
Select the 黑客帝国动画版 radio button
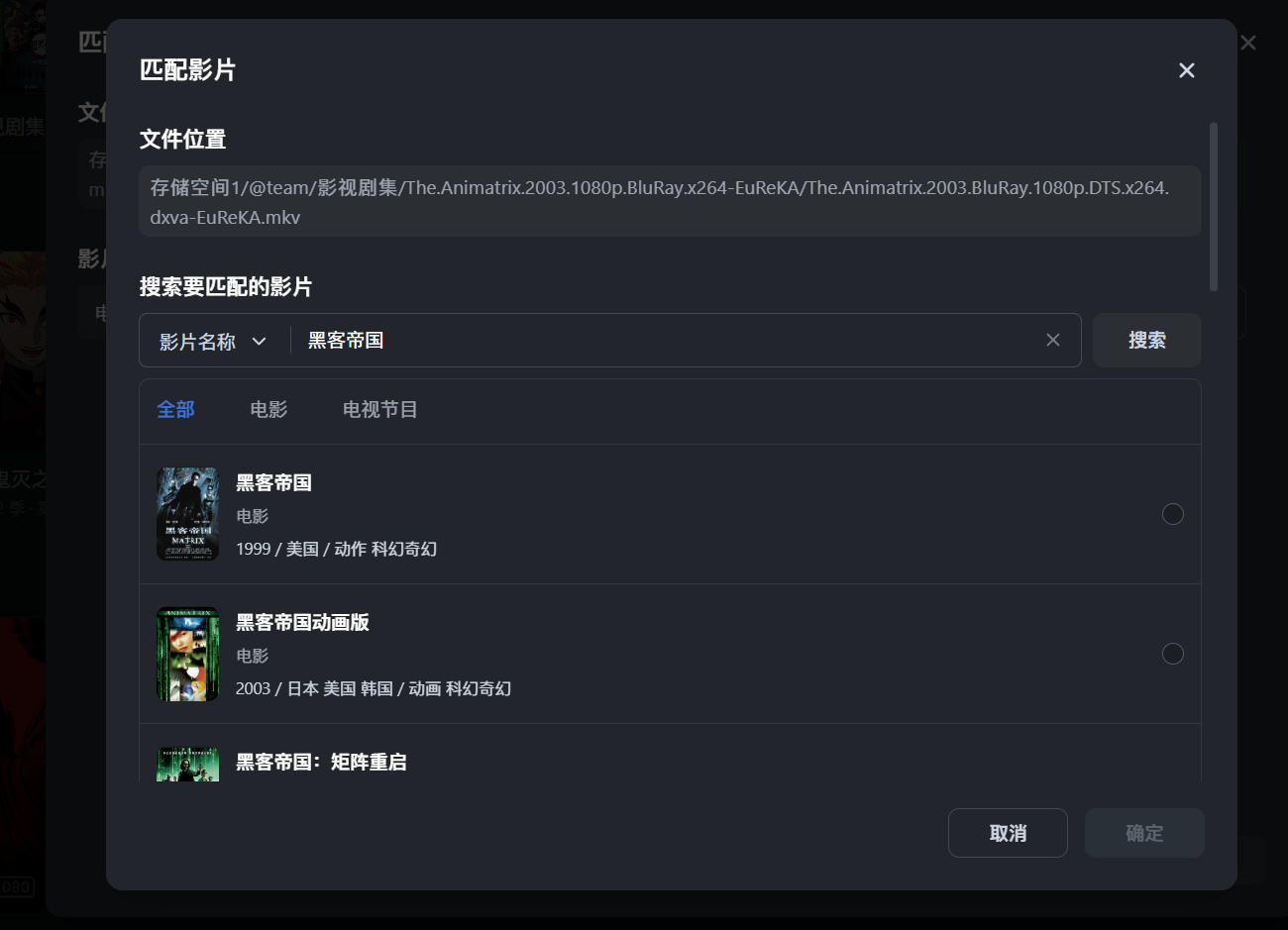point(1172,654)
